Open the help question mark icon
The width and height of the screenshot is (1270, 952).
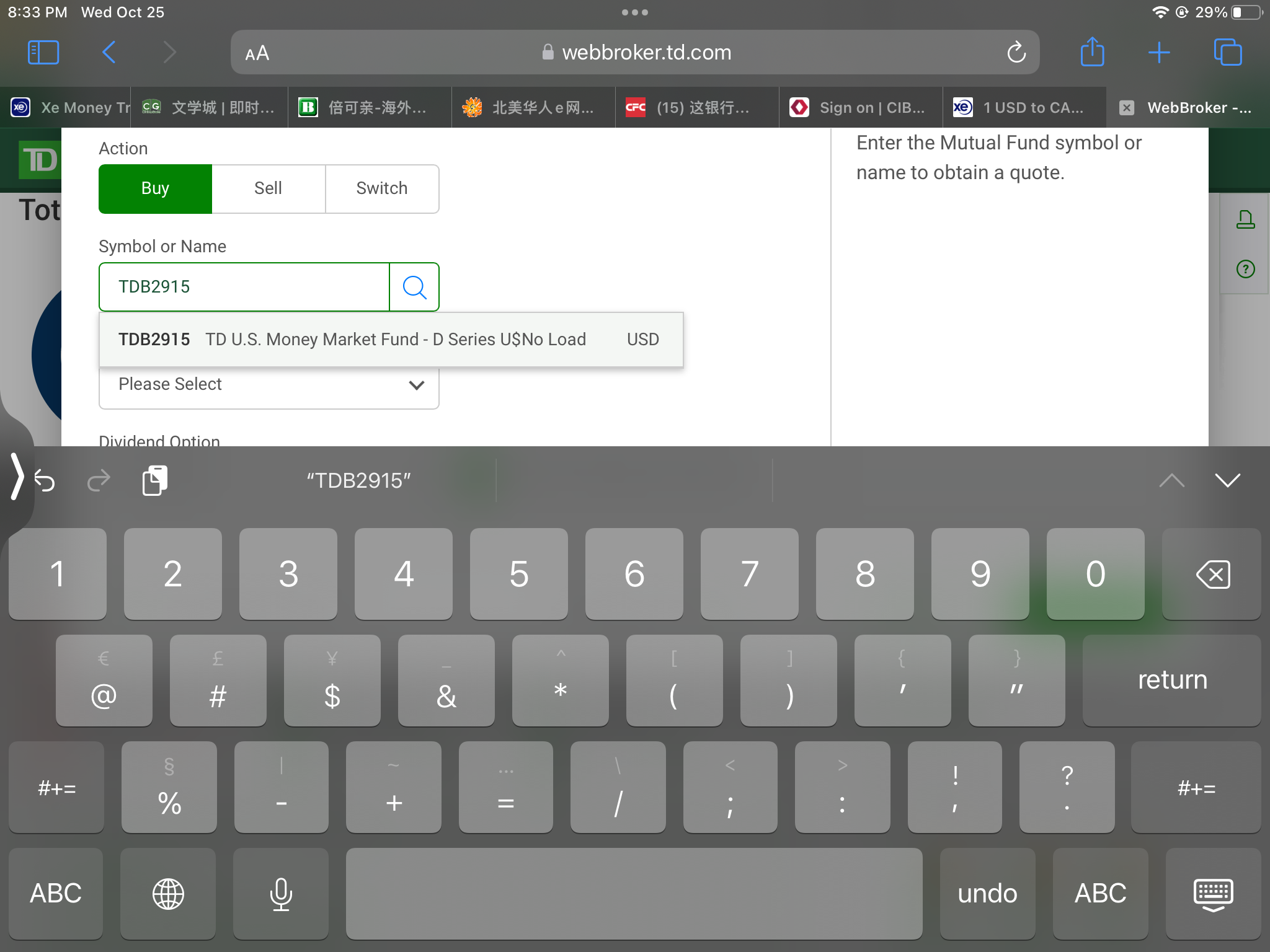tap(1245, 269)
